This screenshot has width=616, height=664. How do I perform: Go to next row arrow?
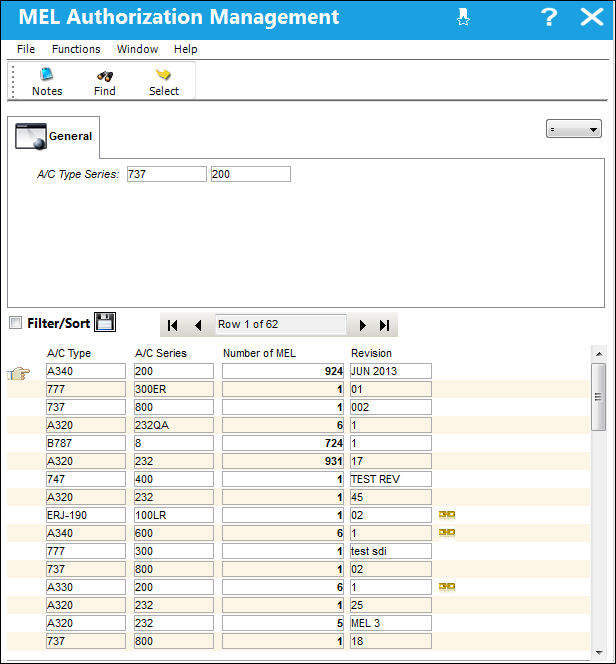[362, 325]
